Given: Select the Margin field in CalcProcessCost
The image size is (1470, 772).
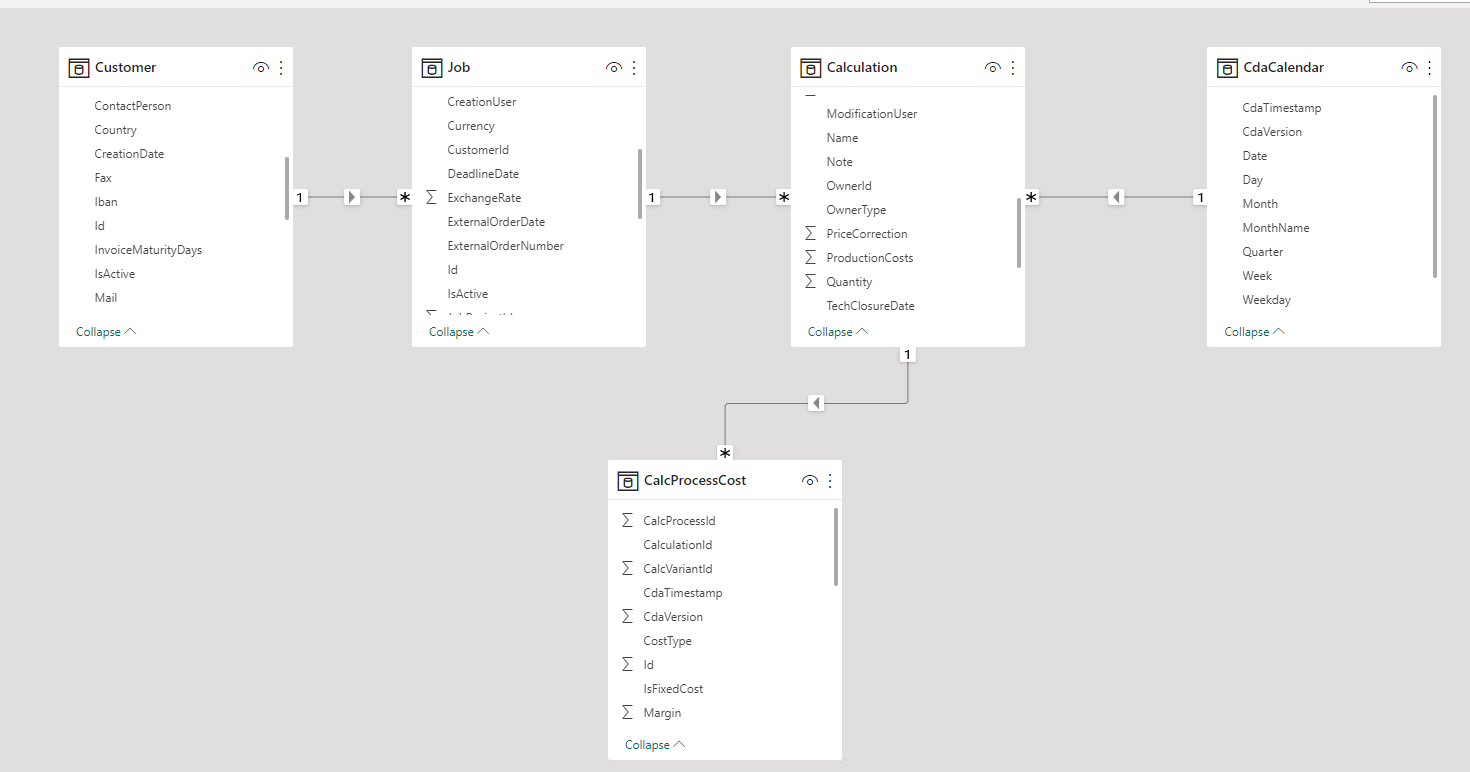Looking at the screenshot, I should pos(662,713).
